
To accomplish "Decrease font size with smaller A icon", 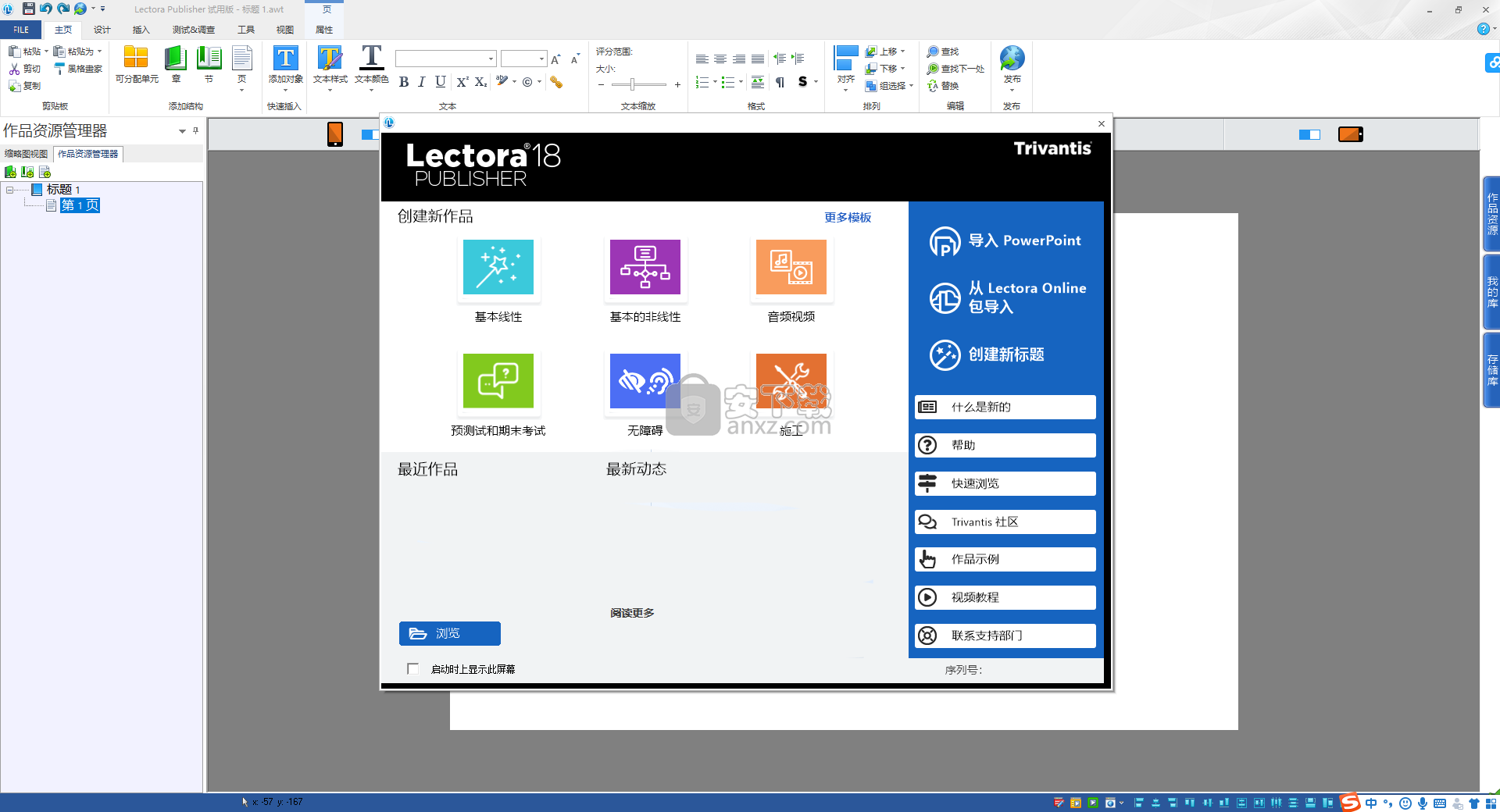I will click(575, 59).
